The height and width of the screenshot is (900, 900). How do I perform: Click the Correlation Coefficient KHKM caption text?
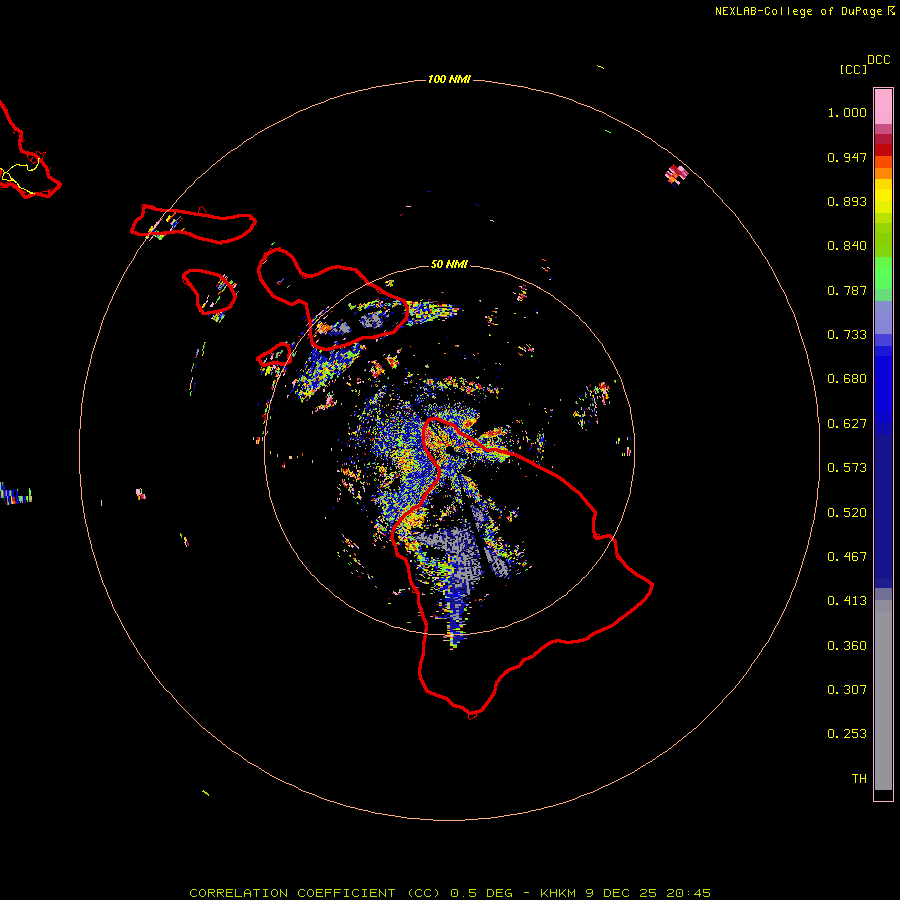point(450,893)
